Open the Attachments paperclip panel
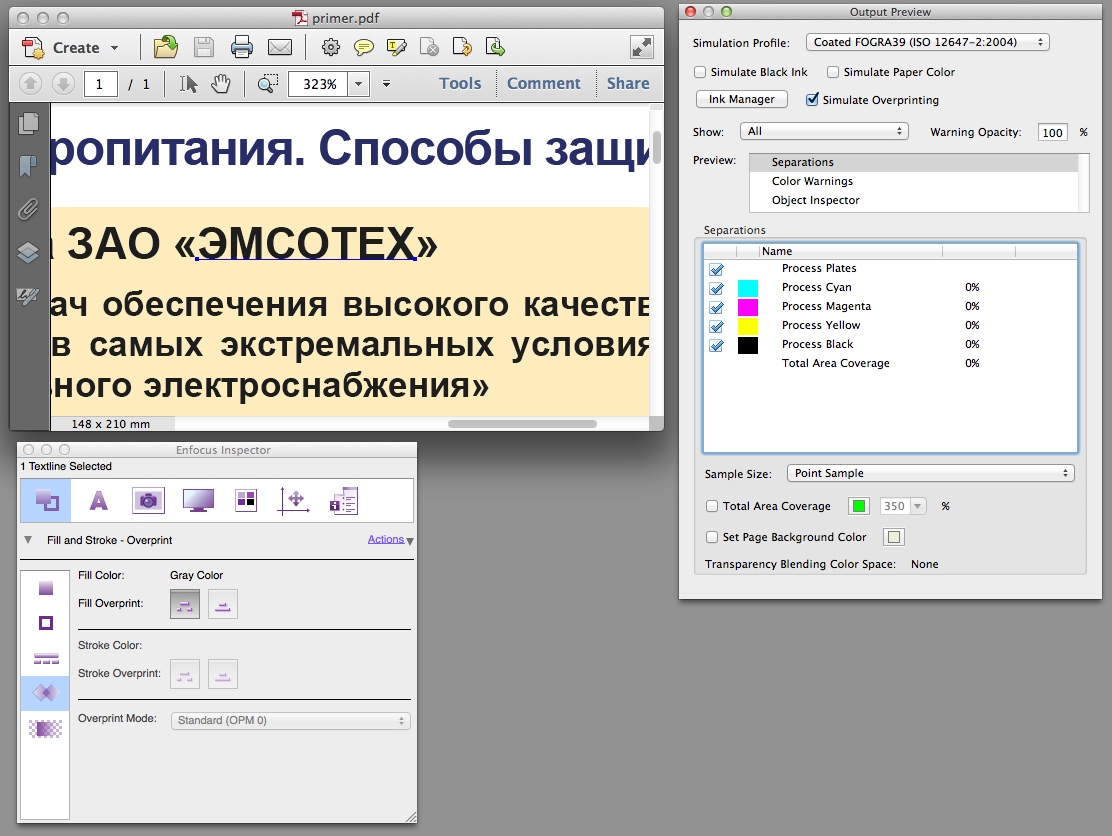Image resolution: width=1112 pixels, height=836 pixels. [x=28, y=210]
